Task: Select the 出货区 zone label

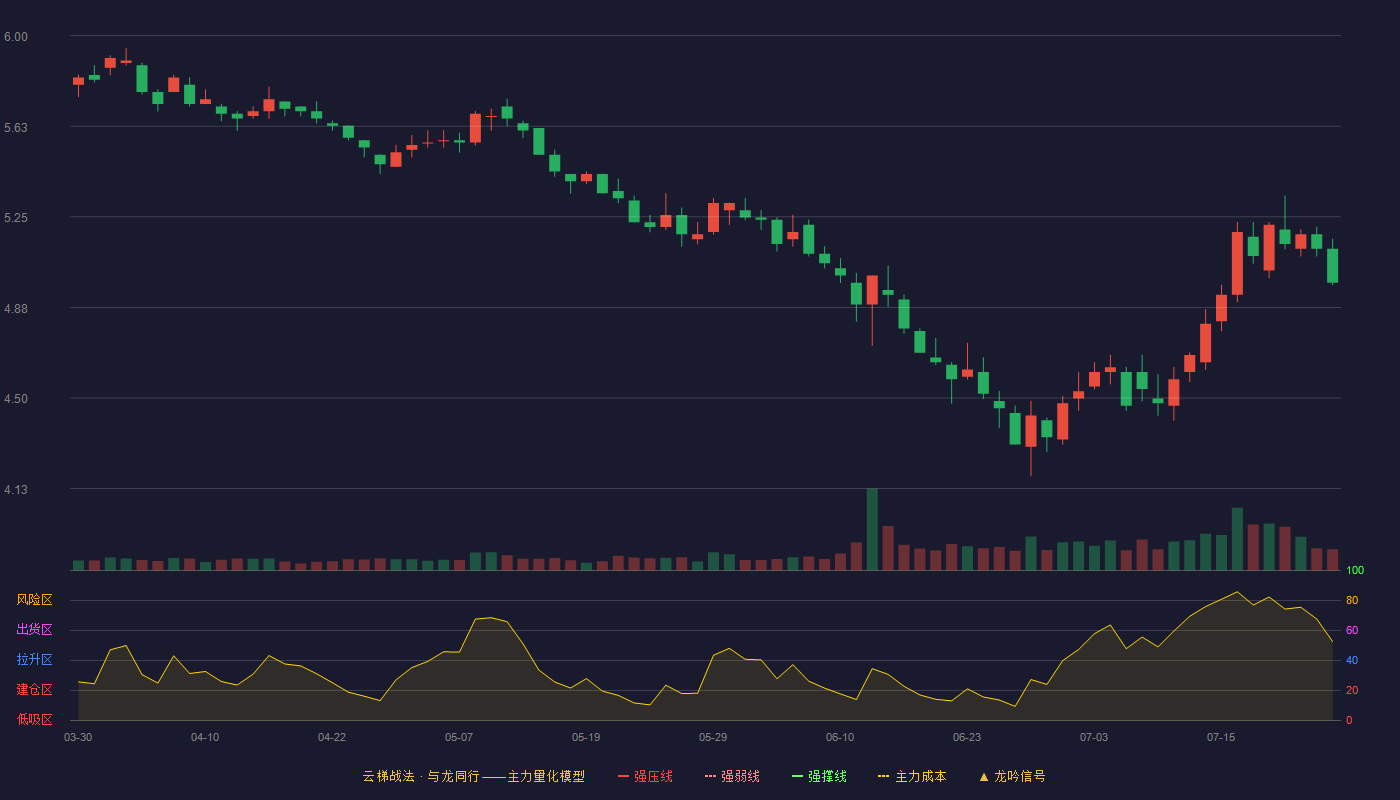Action: click(x=35, y=630)
